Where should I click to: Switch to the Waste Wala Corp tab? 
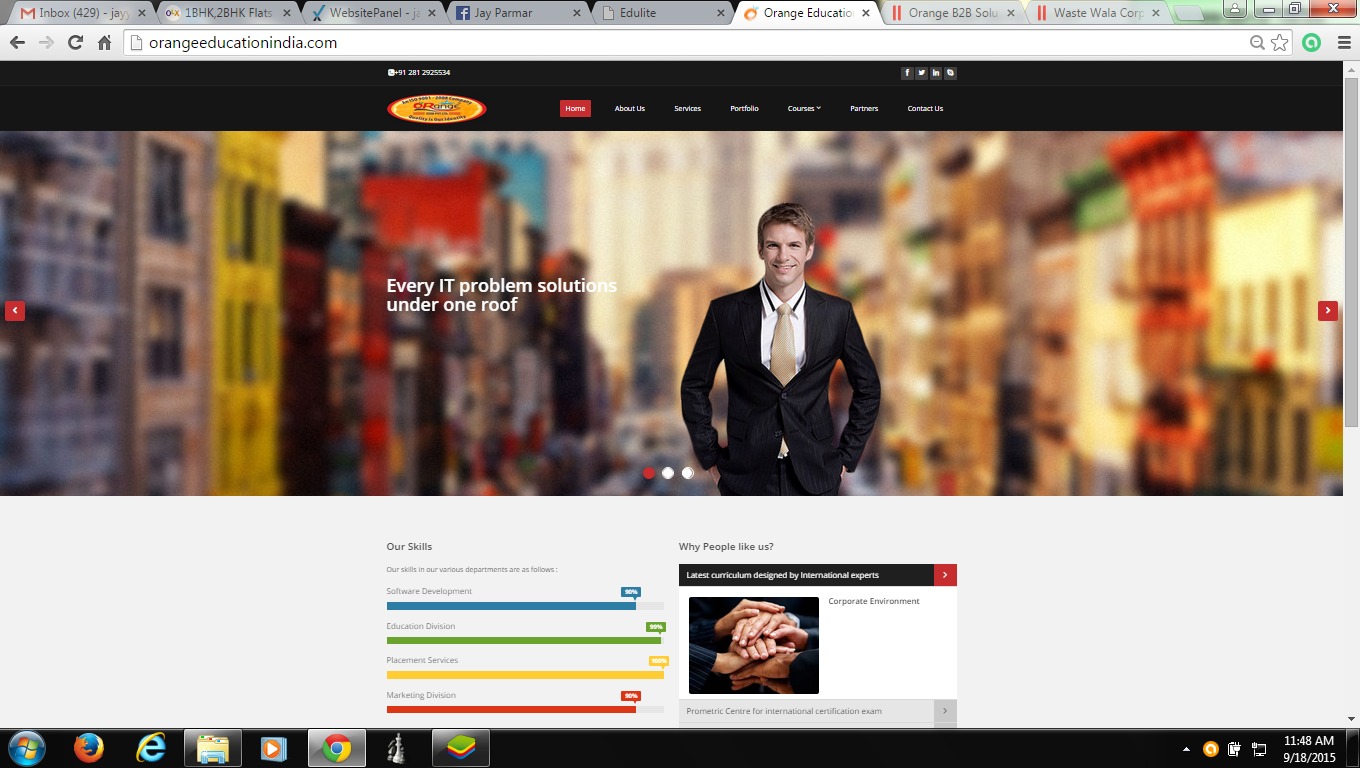(x=1096, y=13)
